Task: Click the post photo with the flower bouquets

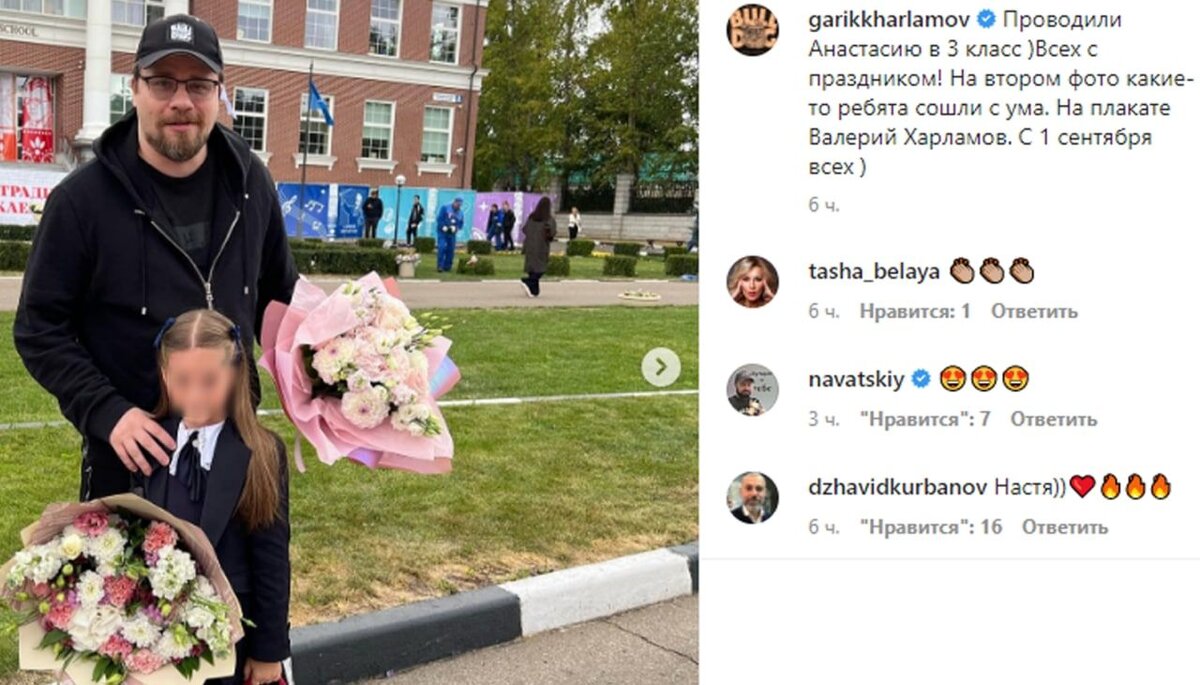Action: tap(349, 342)
